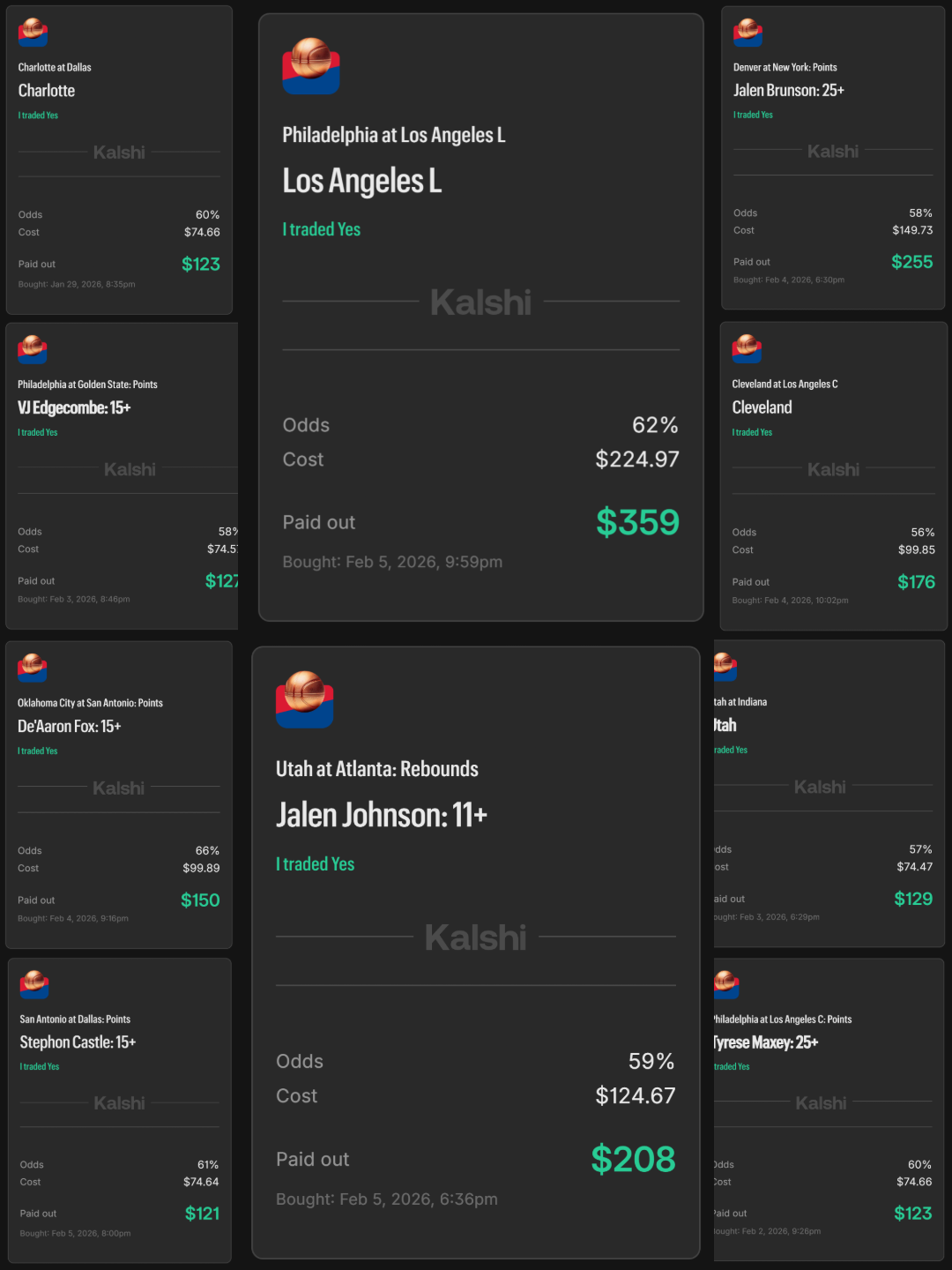The image size is (952, 1270).
Task: Click basketball icon on Los Angeles L card
Action: [310, 66]
